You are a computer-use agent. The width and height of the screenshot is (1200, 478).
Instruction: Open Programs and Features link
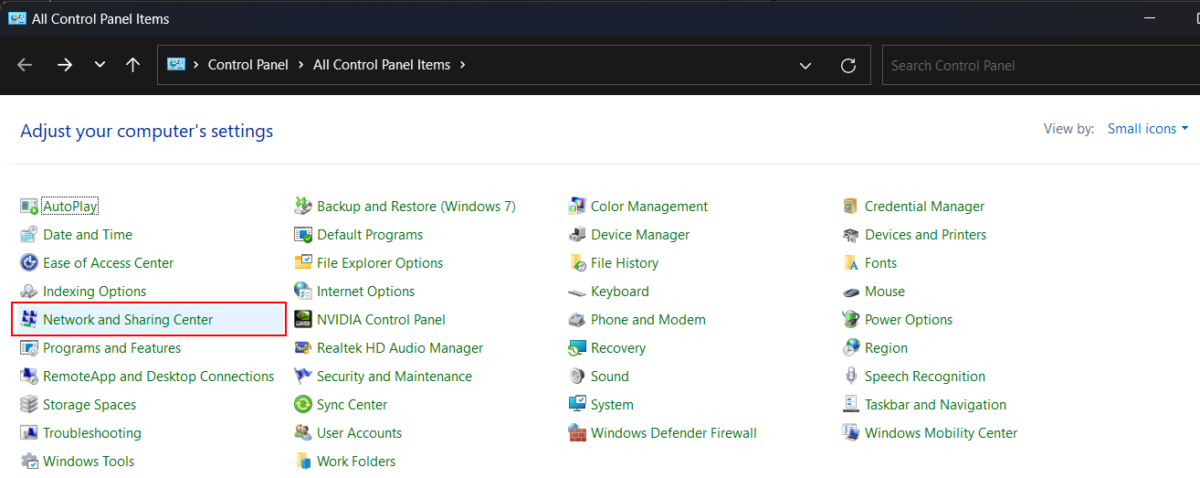coord(112,348)
